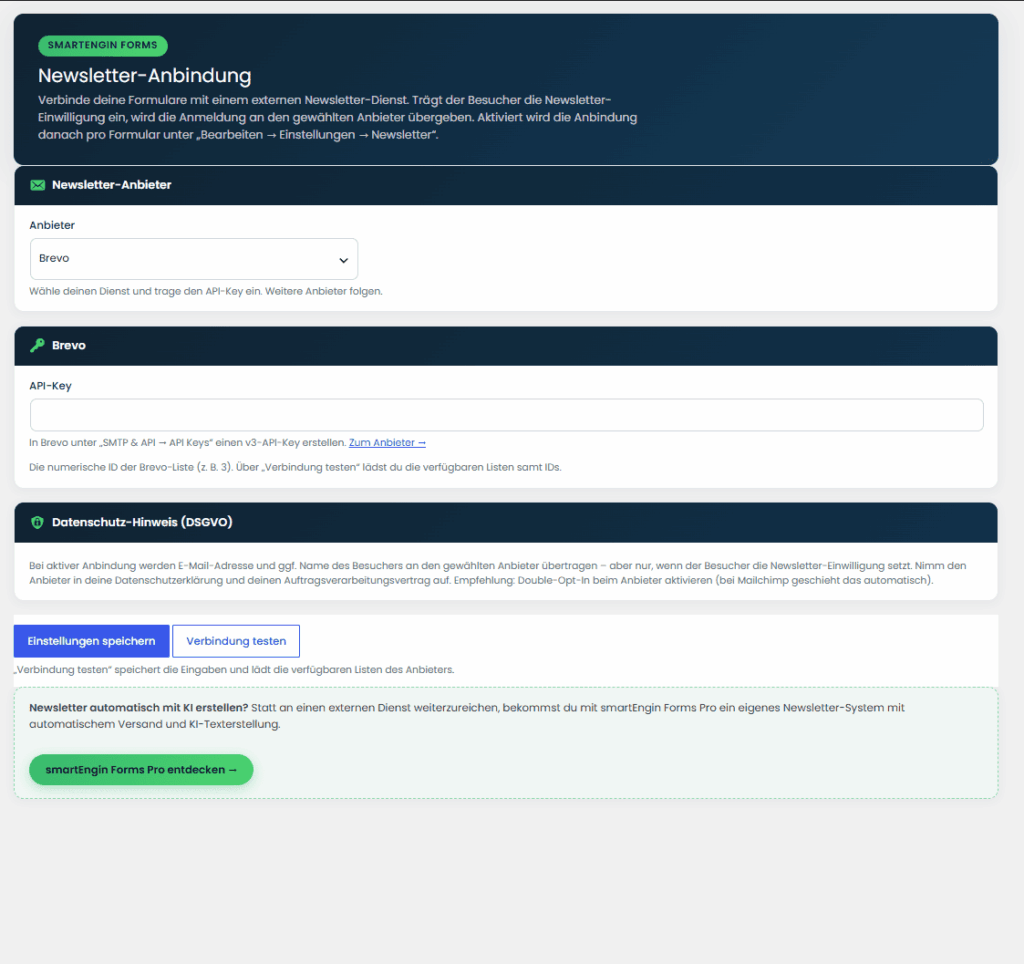
Task: Click the Datenschutz-Hinweis (DSGVO) section title
Action: pyautogui.click(x=142, y=522)
